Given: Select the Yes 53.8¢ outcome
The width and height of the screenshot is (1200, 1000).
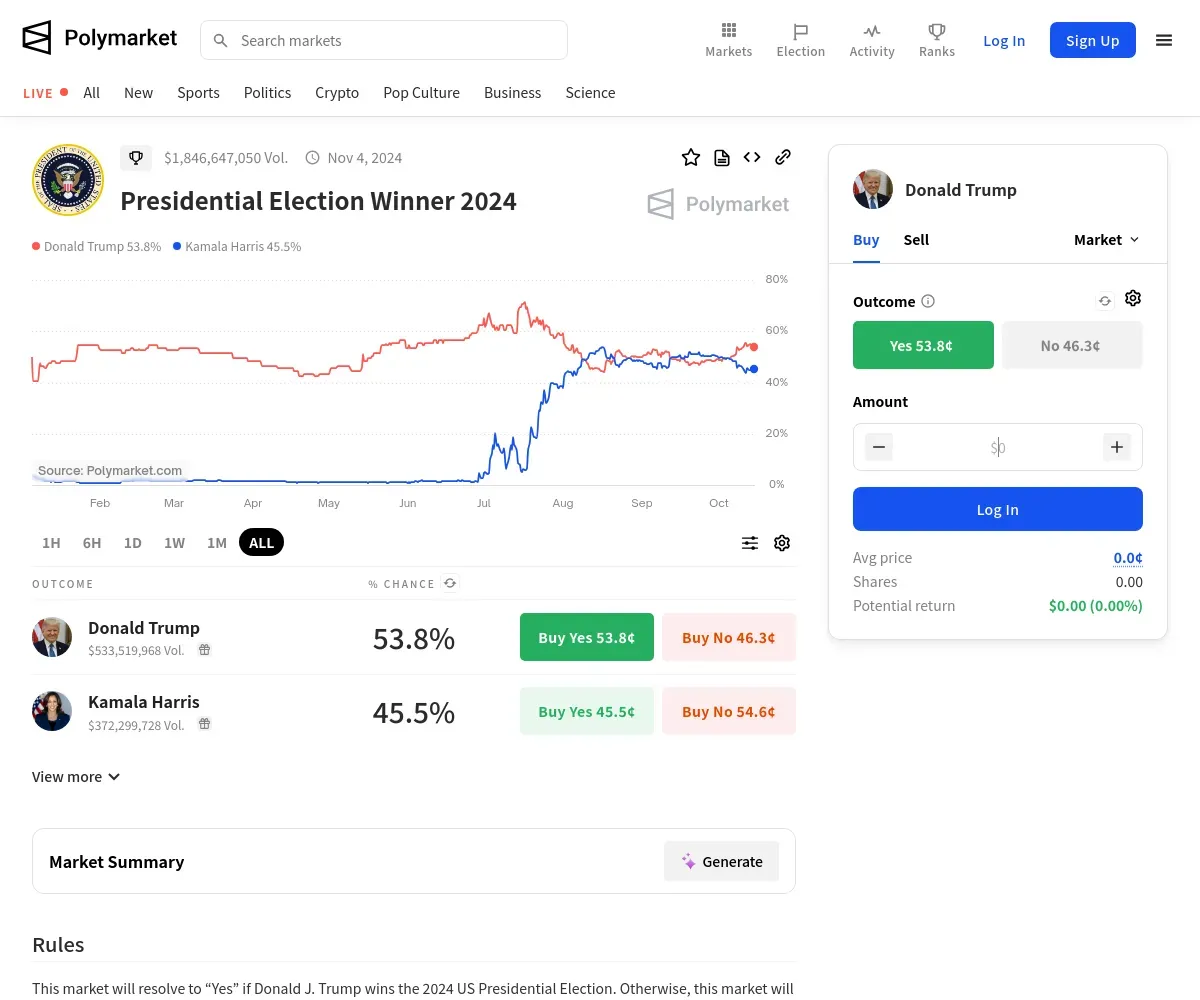Looking at the screenshot, I should [x=922, y=345].
